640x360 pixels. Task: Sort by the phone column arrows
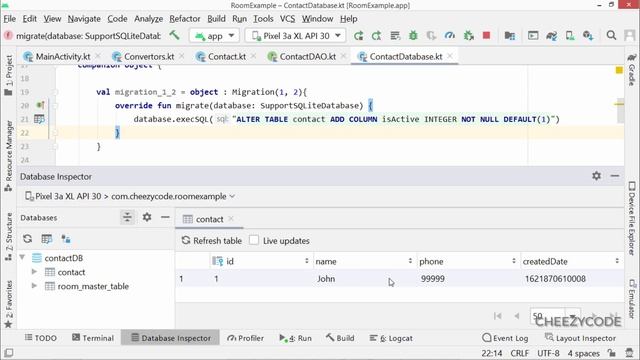514,261
